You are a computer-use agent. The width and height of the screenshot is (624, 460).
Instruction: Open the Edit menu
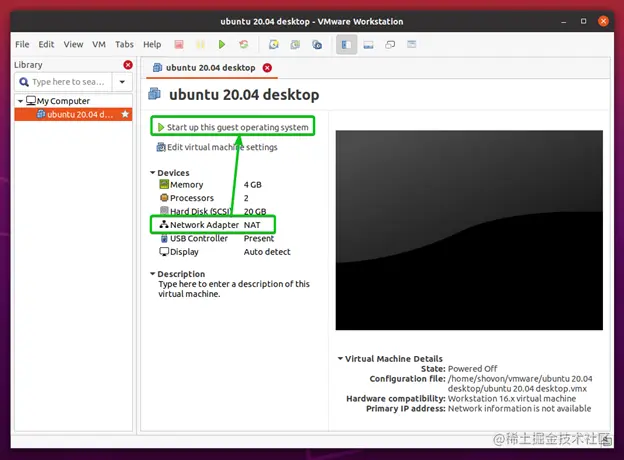tap(46, 45)
